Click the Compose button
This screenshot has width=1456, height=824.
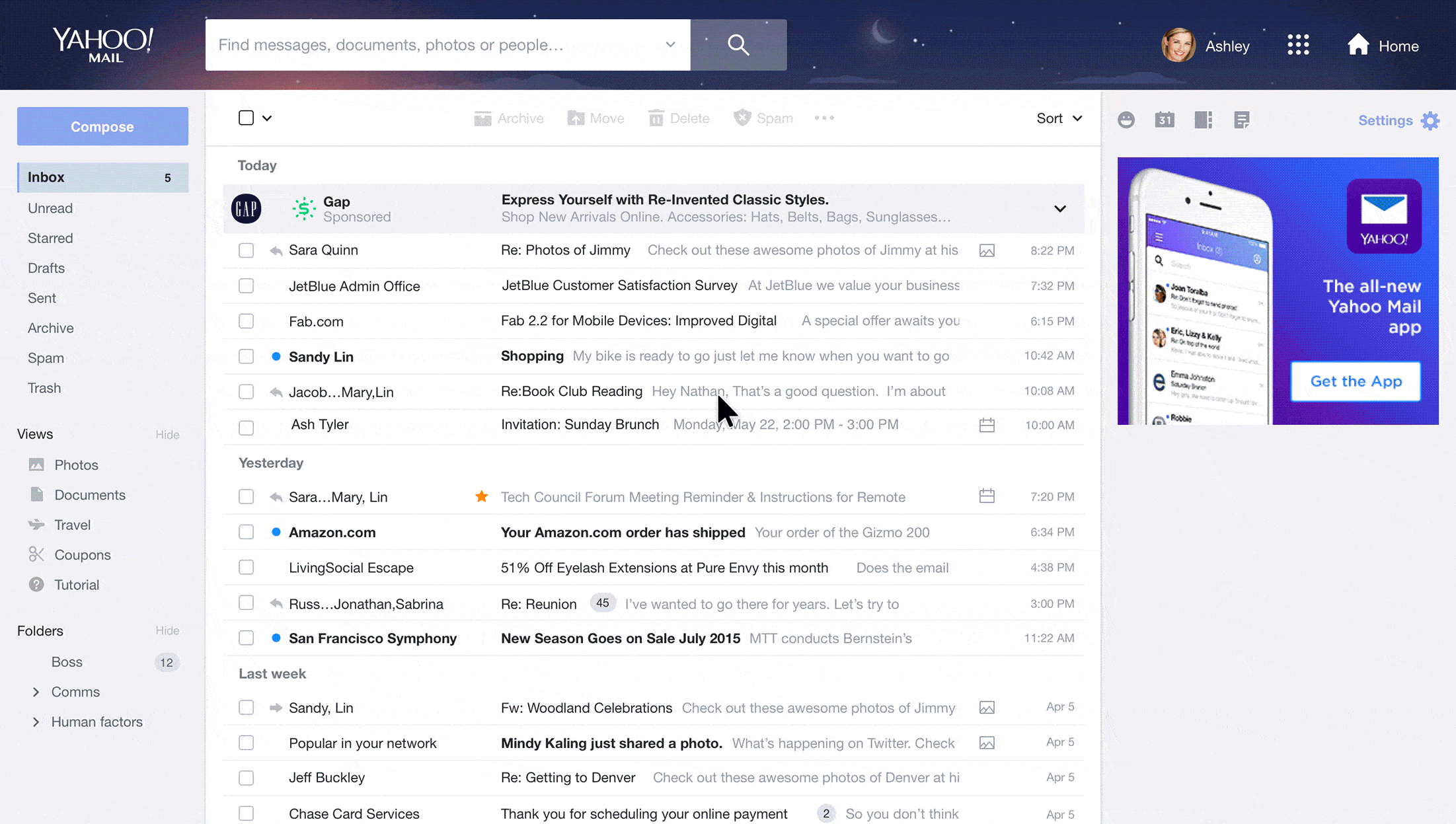[x=102, y=126]
